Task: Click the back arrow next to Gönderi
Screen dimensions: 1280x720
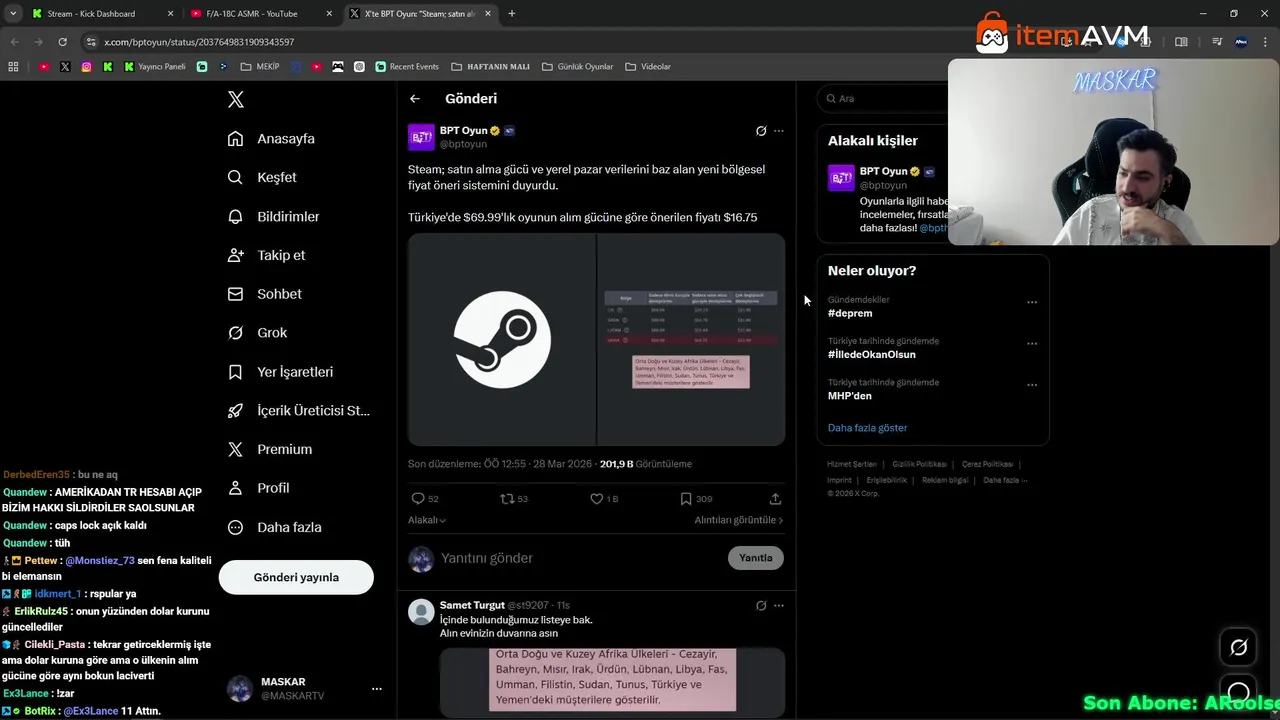Action: tap(415, 99)
